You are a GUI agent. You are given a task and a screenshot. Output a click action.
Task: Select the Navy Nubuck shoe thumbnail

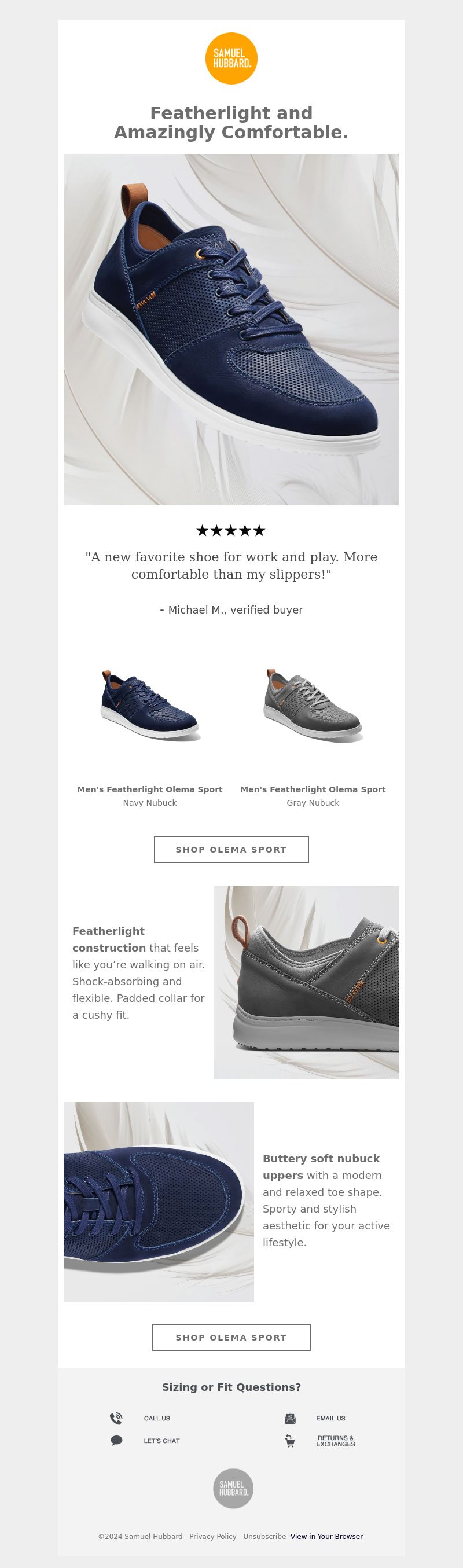[x=150, y=705]
